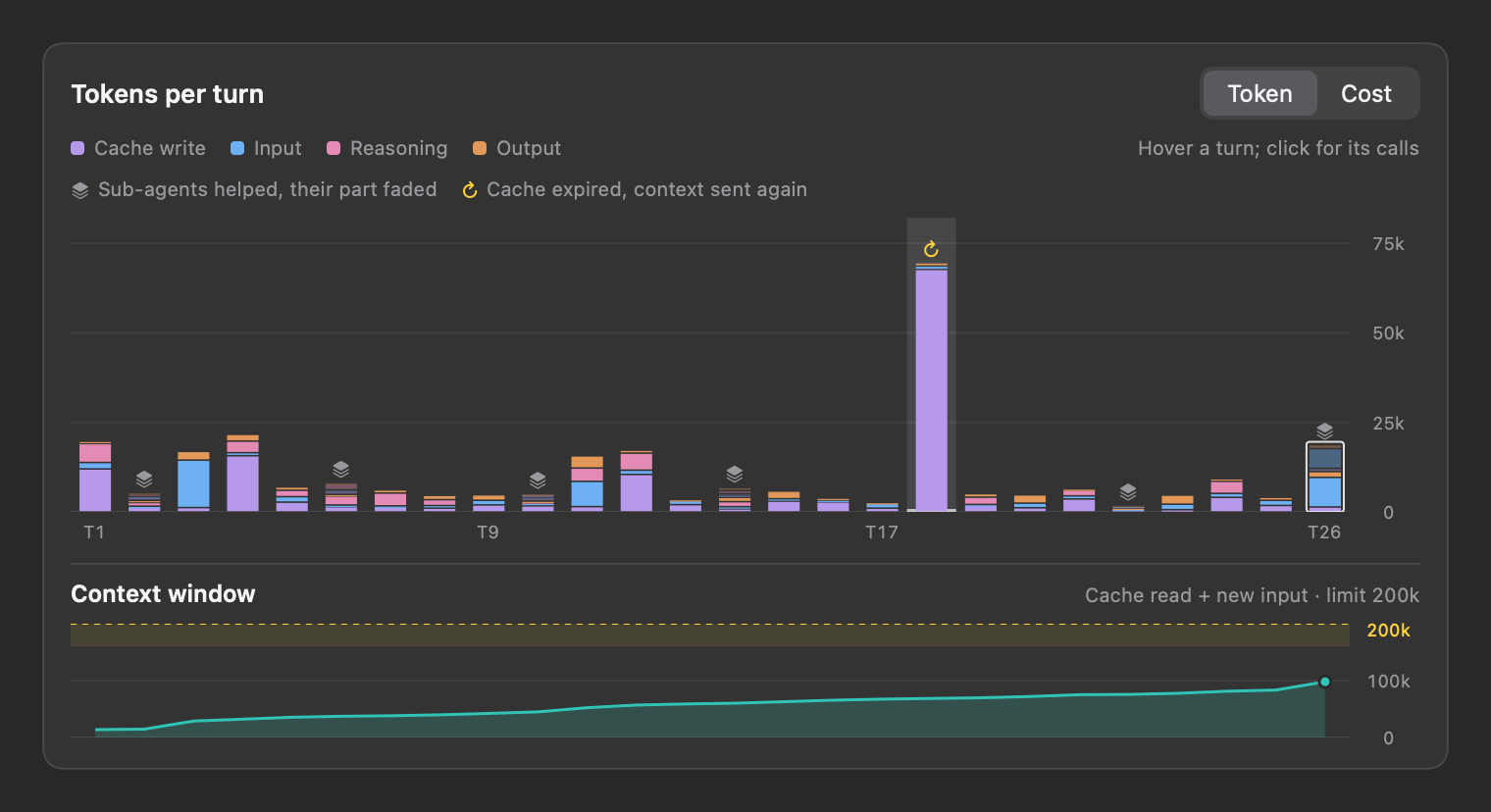This screenshot has height=812, width=1491.
Task: Click the endpoint dot on the context window line
Action: pyautogui.click(x=1324, y=682)
